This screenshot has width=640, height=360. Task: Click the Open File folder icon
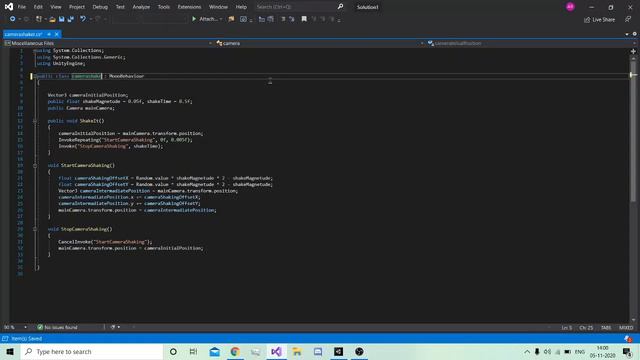click(52, 19)
